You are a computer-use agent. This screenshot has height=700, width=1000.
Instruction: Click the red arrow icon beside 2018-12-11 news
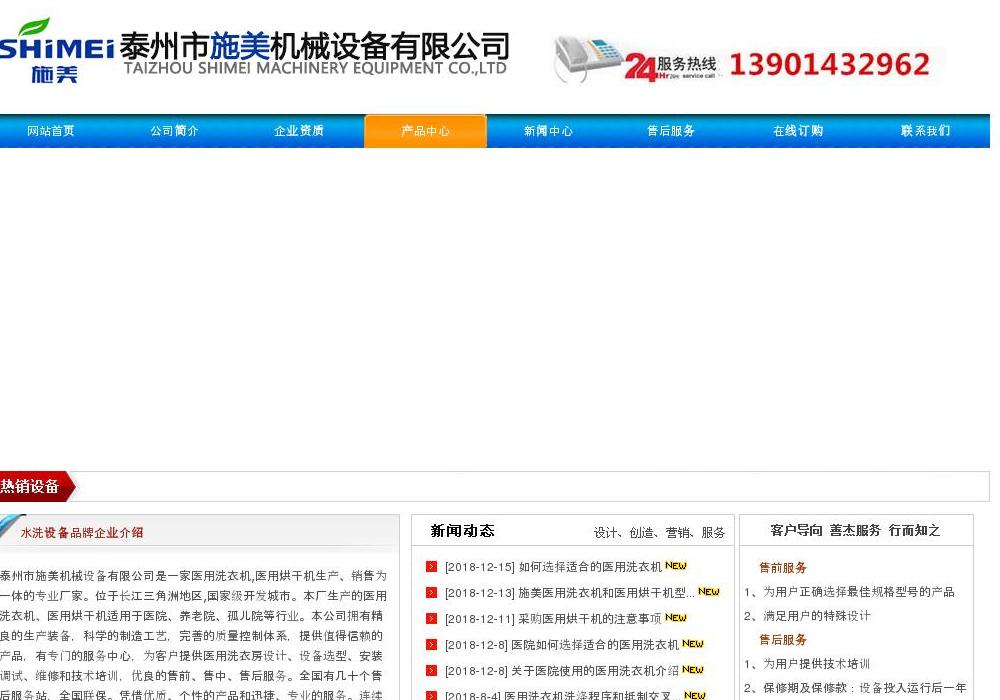432,619
